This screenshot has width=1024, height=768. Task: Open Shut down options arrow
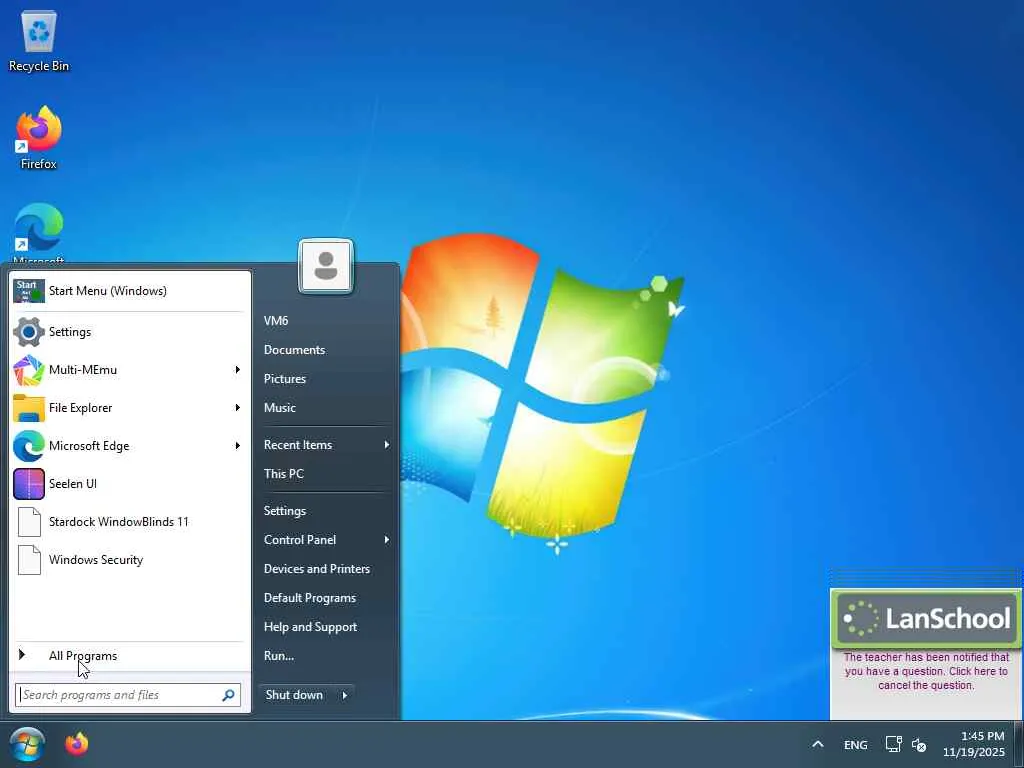click(345, 695)
